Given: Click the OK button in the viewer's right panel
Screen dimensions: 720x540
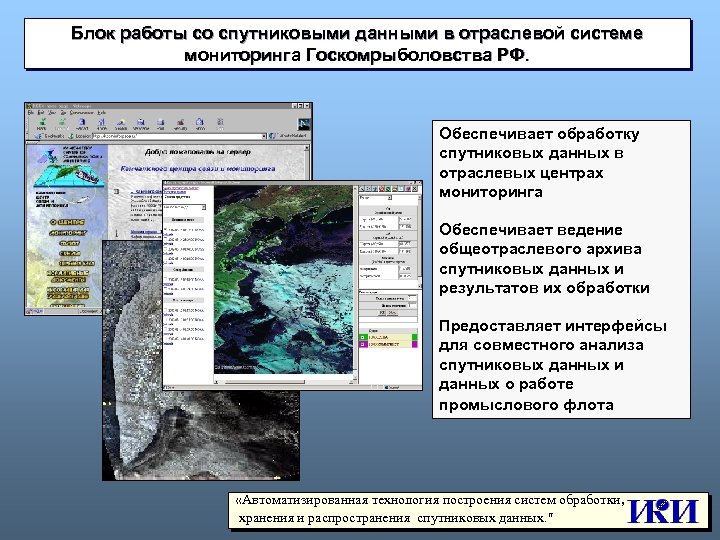Looking at the screenshot, I should click(x=382, y=313).
